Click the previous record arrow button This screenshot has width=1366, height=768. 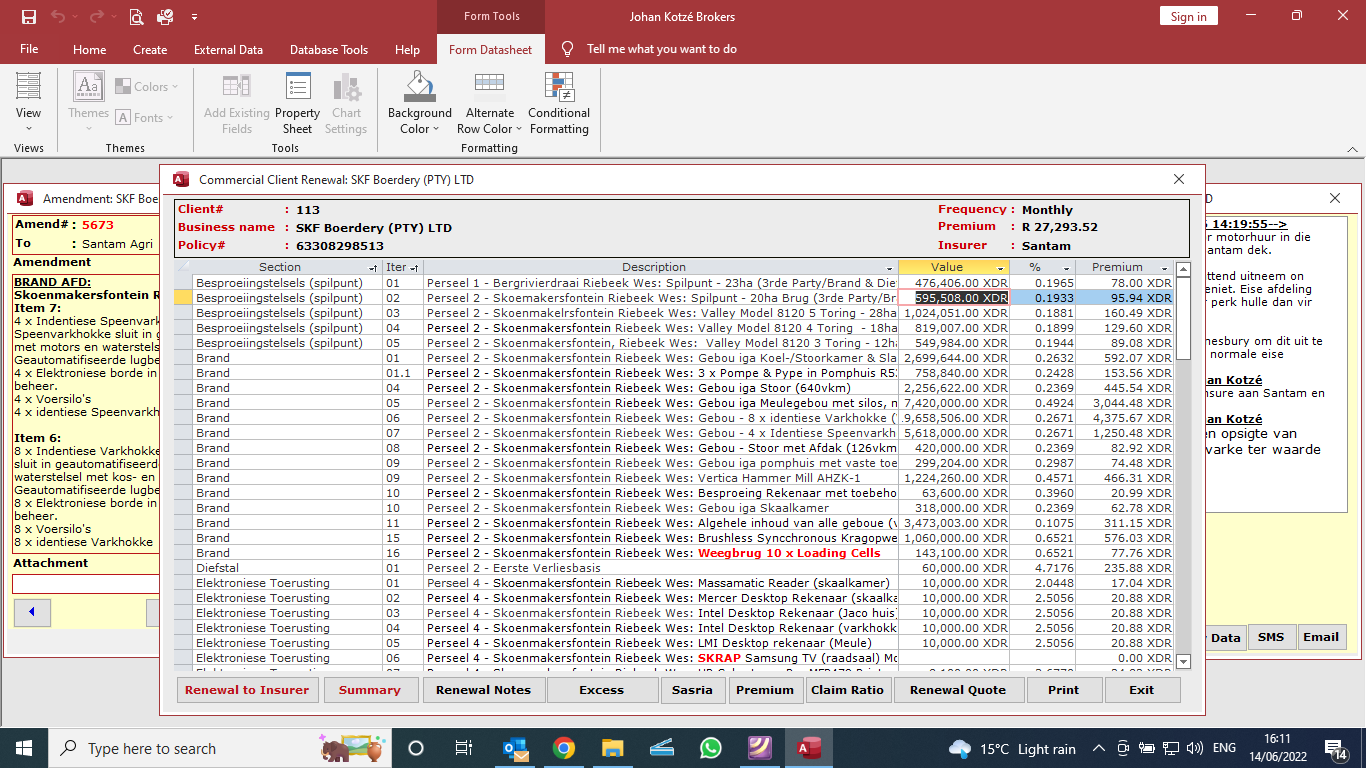[x=32, y=611]
